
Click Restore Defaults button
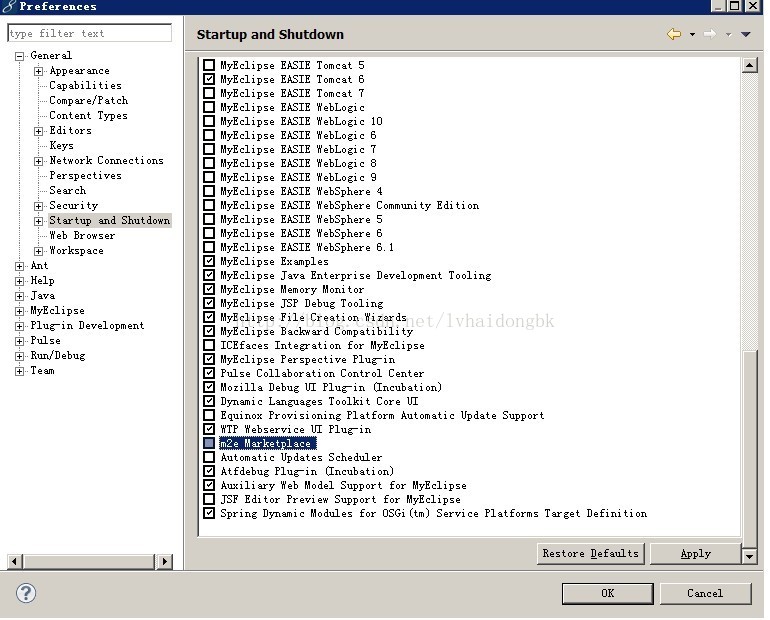(590, 553)
